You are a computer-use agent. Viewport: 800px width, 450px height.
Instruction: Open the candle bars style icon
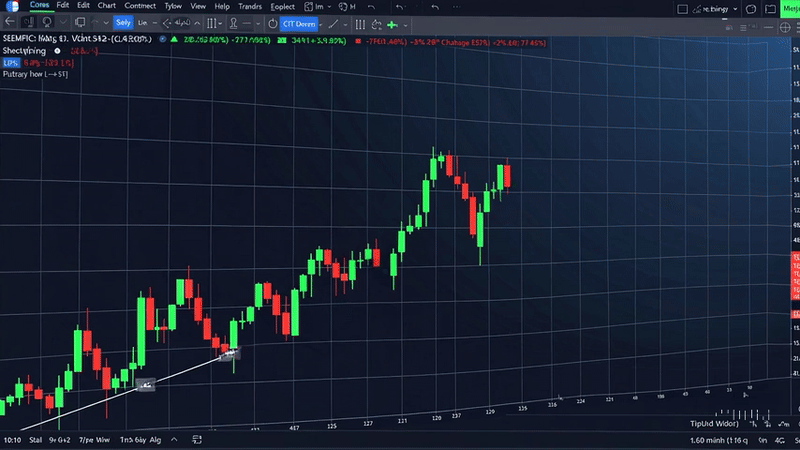point(213,23)
